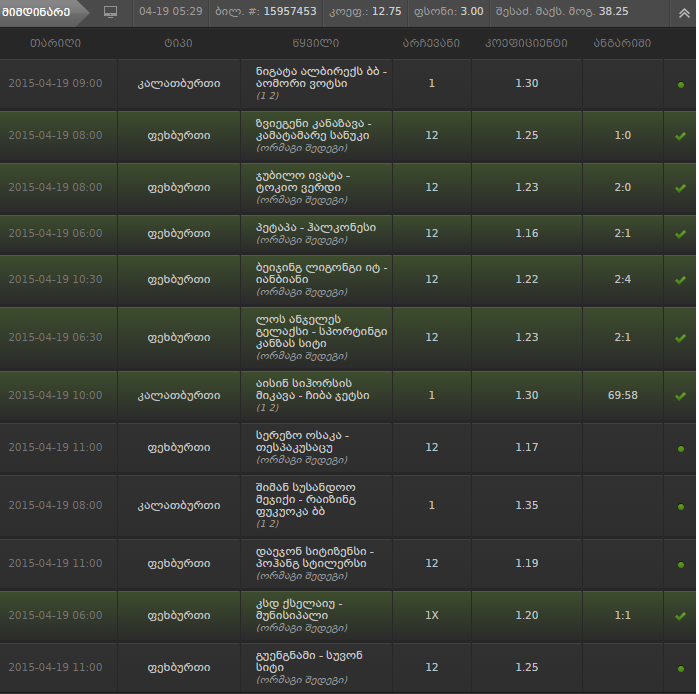The image size is (699, 694).
Task: Click coefficient 1.17 in სერეზო ოსაკა row
Action: click(526, 448)
